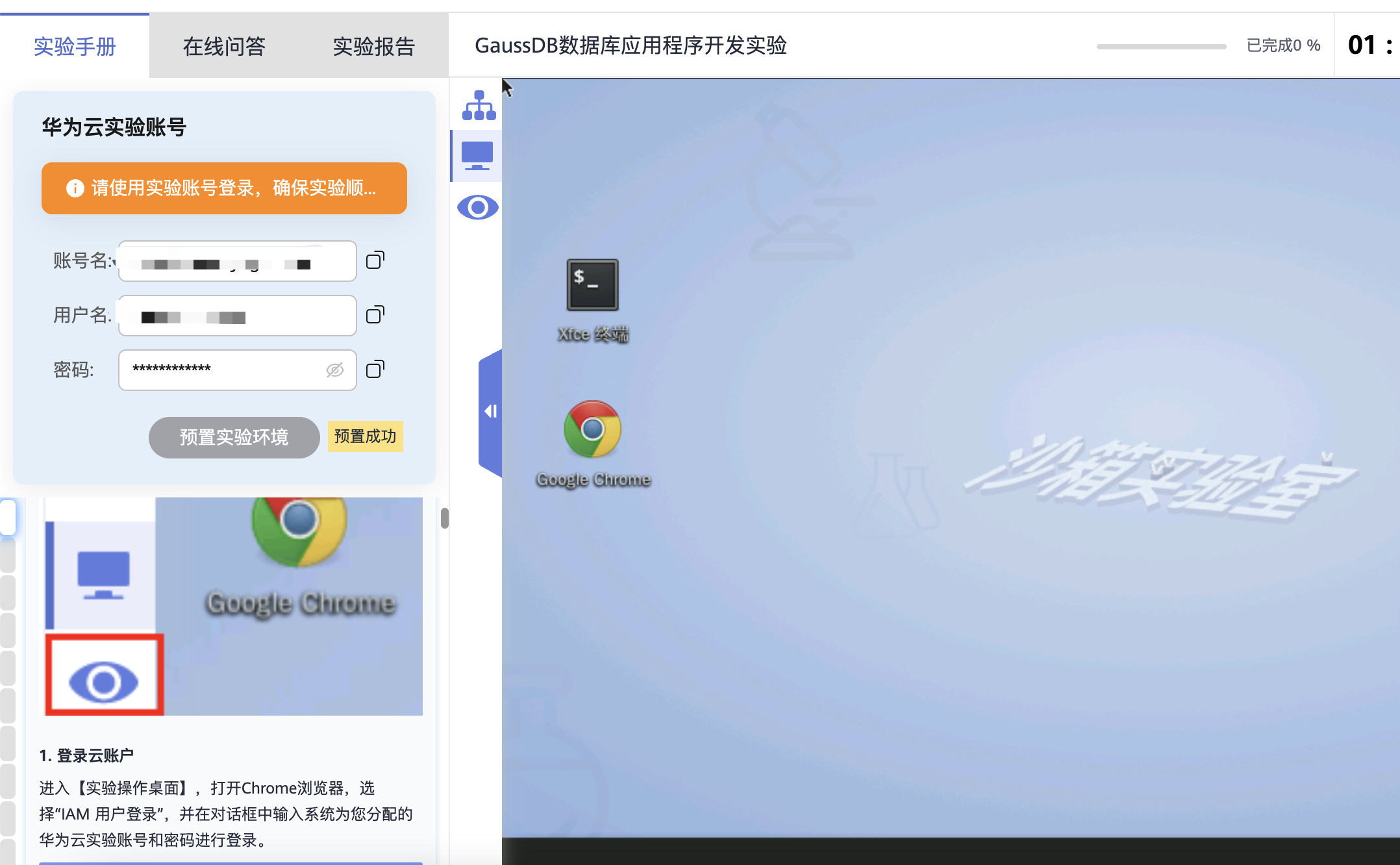Image resolution: width=1400 pixels, height=865 pixels.
Task: Copy the username value
Action: [x=375, y=315]
